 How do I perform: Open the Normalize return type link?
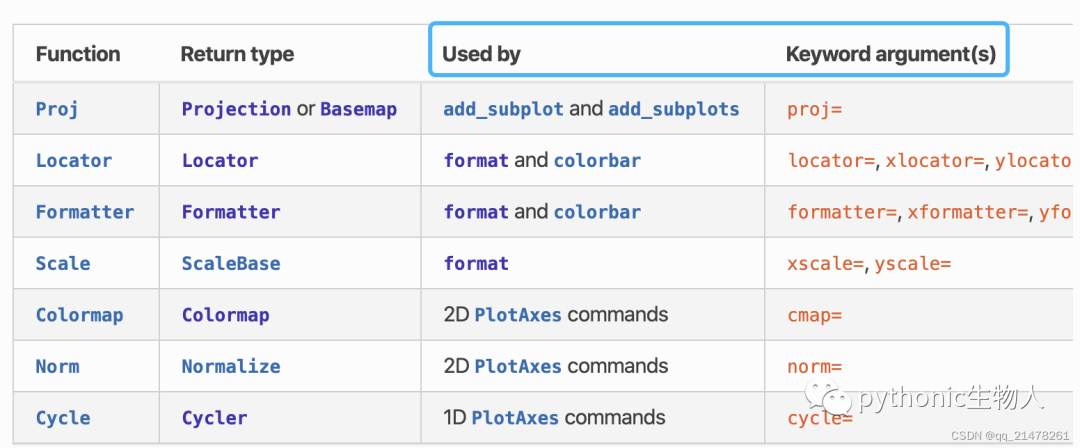(231, 366)
